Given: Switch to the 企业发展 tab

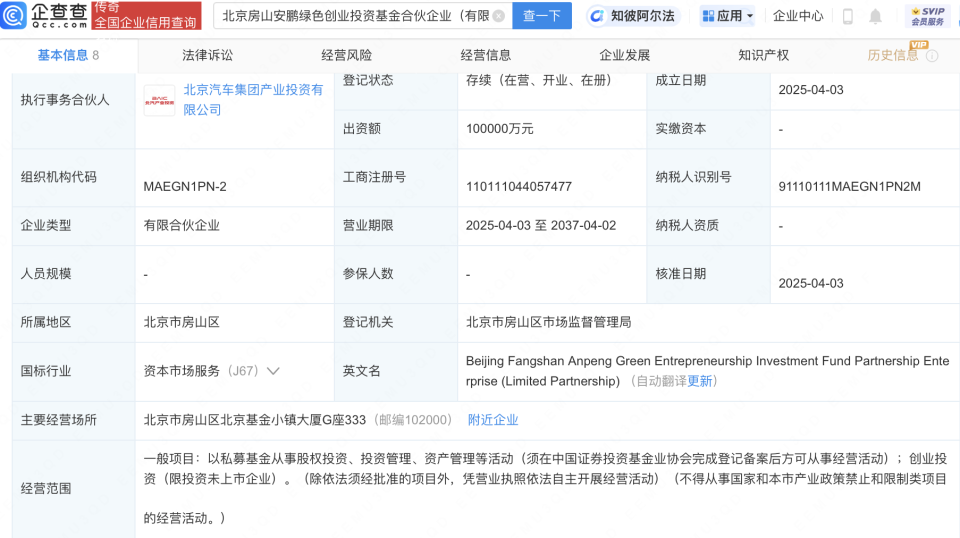Looking at the screenshot, I should [624, 56].
